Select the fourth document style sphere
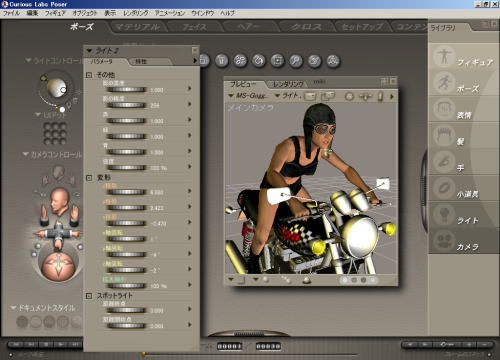500x360 pixels. pos(63,322)
